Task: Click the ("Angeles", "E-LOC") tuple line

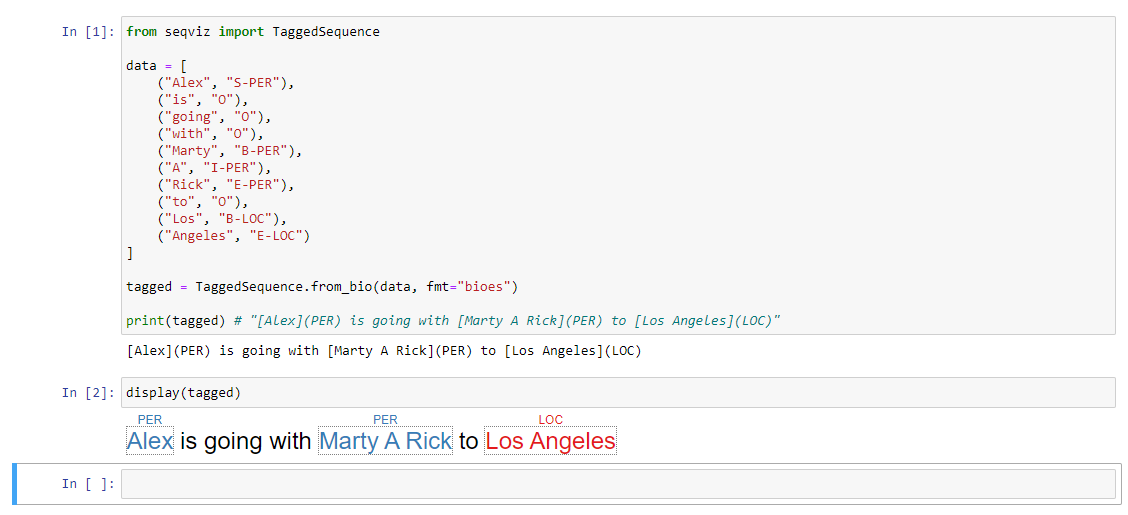Action: (235, 236)
